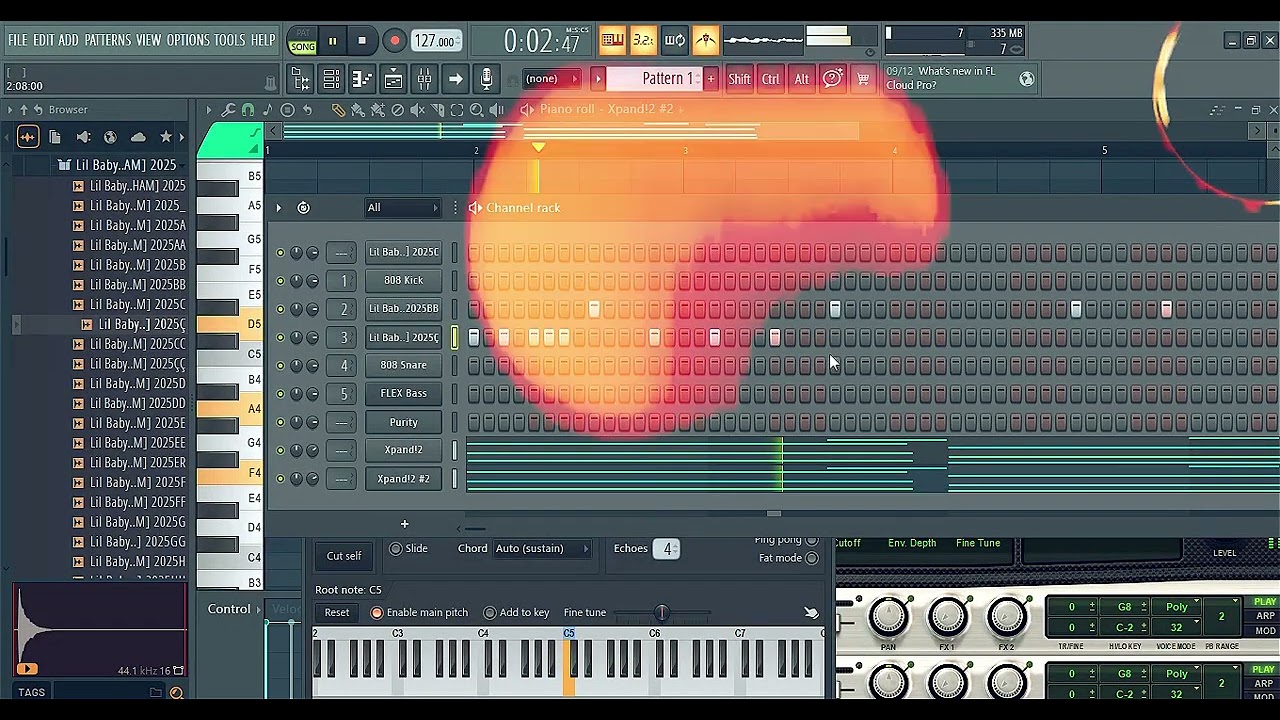Open the TOOLS menu
Screen dimensions: 1280x720
point(229,40)
